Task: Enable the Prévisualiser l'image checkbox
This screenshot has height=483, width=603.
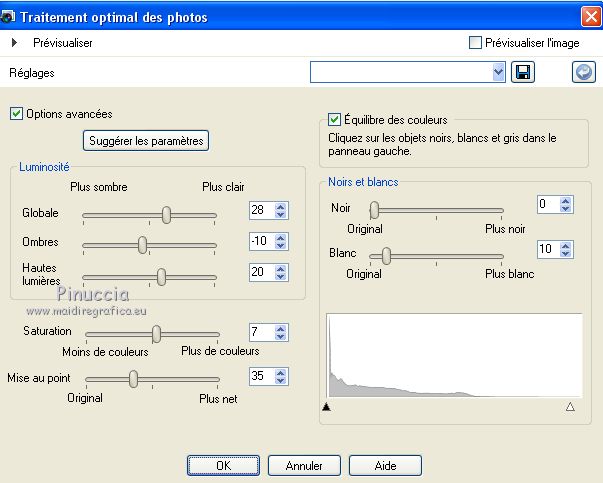Action: (x=476, y=43)
